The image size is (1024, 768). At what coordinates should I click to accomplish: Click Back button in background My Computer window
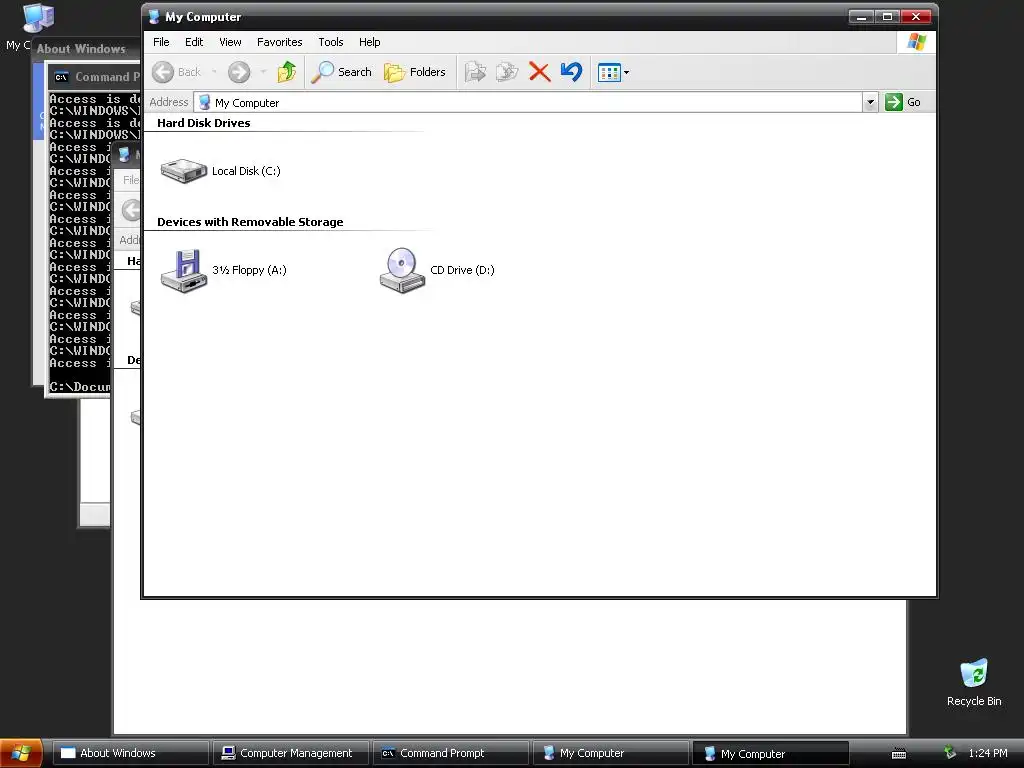131,210
